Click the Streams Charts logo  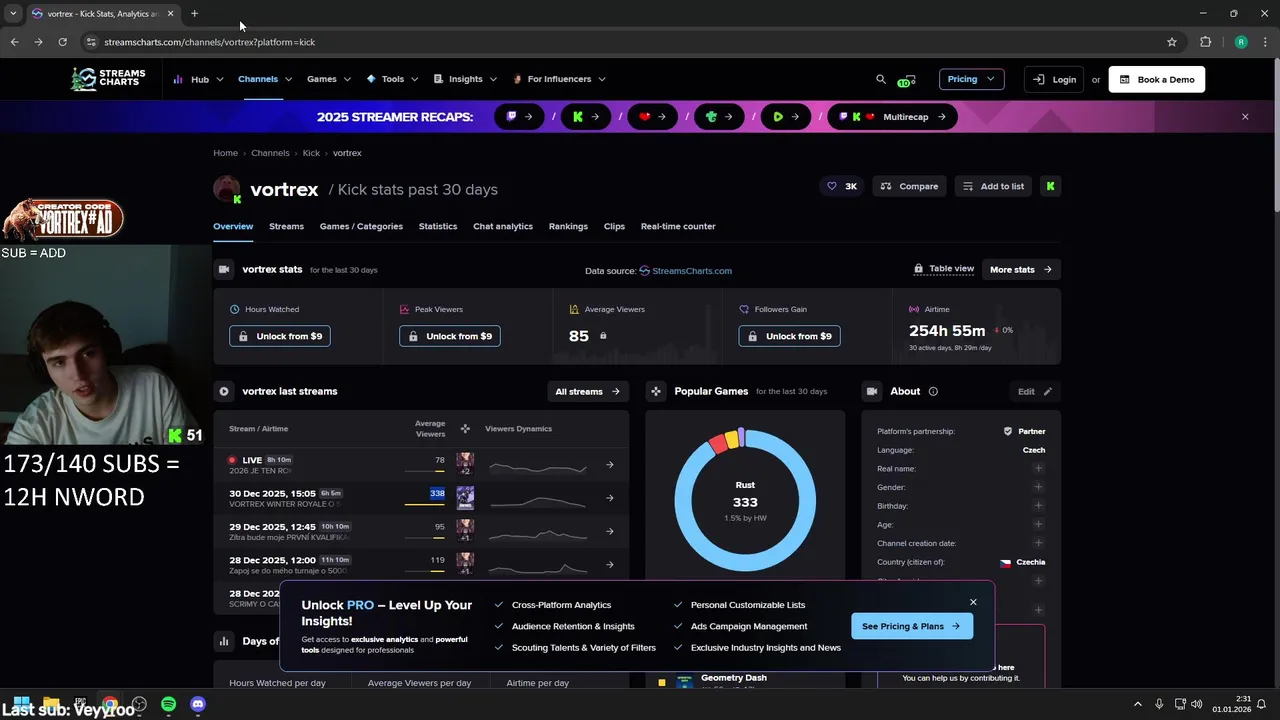[108, 79]
